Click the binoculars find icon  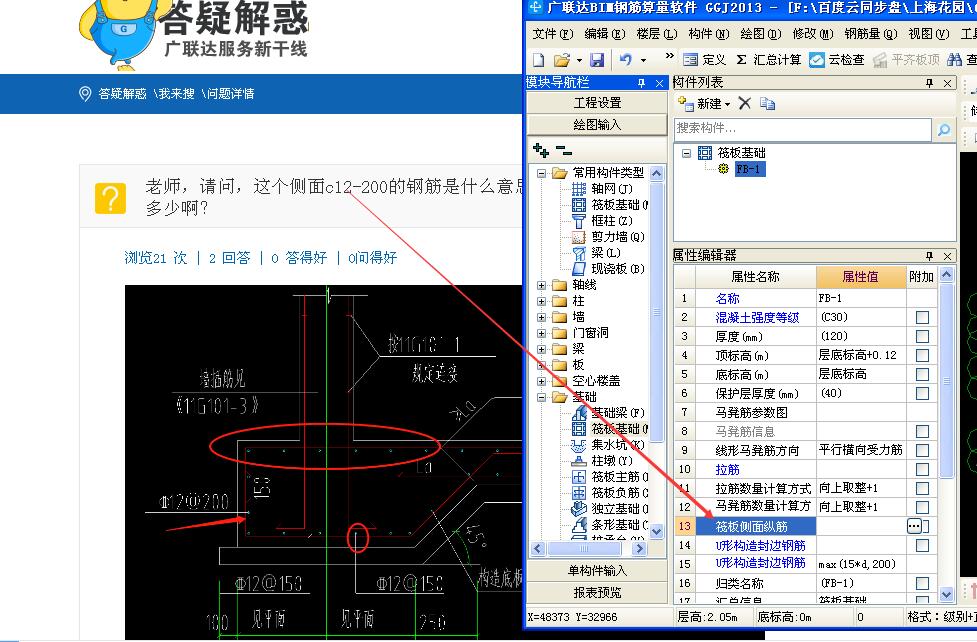(x=954, y=60)
